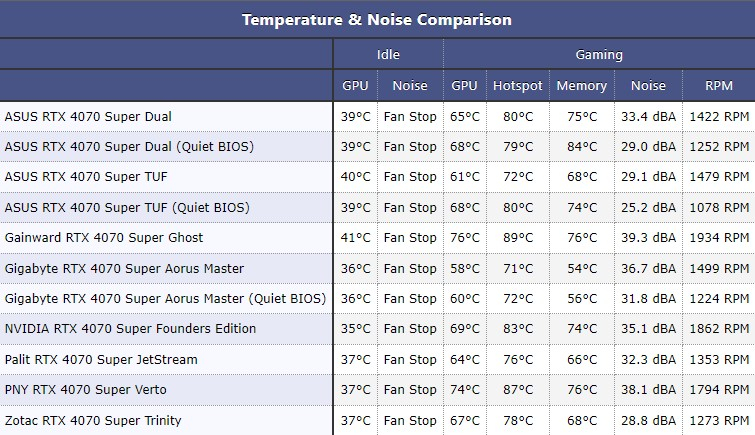This screenshot has height=435, width=755.
Task: Click NVIDIA RTX 4070 Super Founders Edition
Action: (130, 329)
